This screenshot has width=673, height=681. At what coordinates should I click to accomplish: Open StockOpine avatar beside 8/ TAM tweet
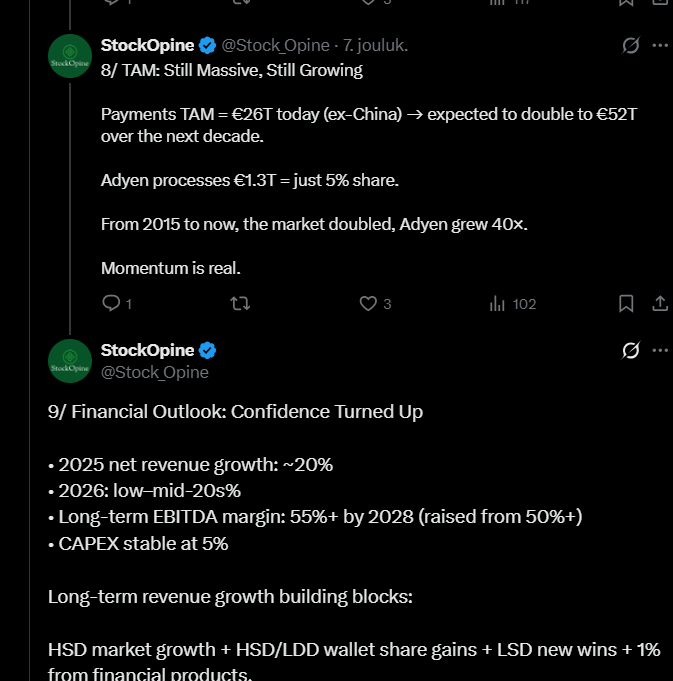69,56
